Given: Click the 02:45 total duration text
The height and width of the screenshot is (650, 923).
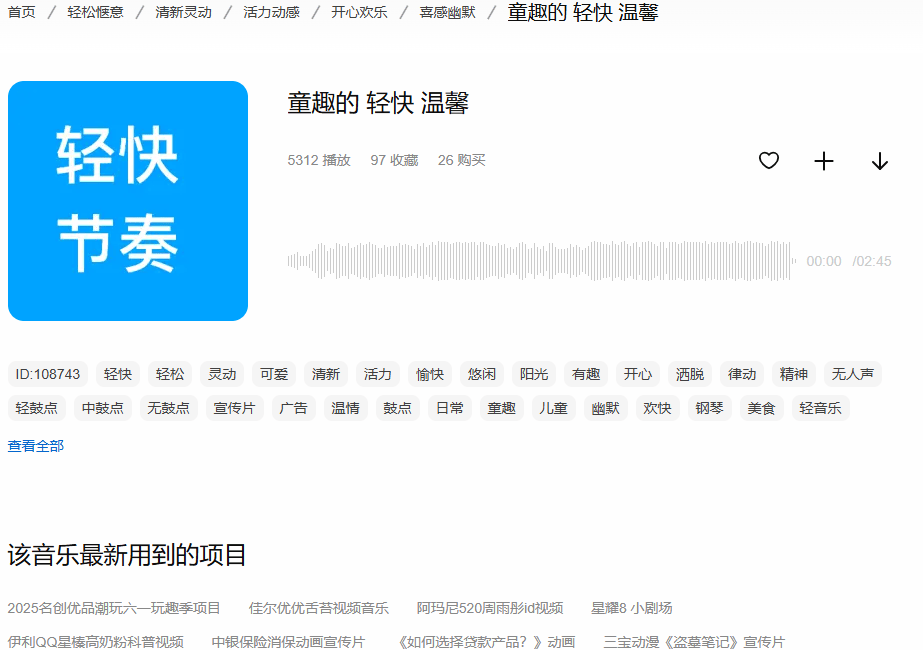Looking at the screenshot, I should click(874, 261).
